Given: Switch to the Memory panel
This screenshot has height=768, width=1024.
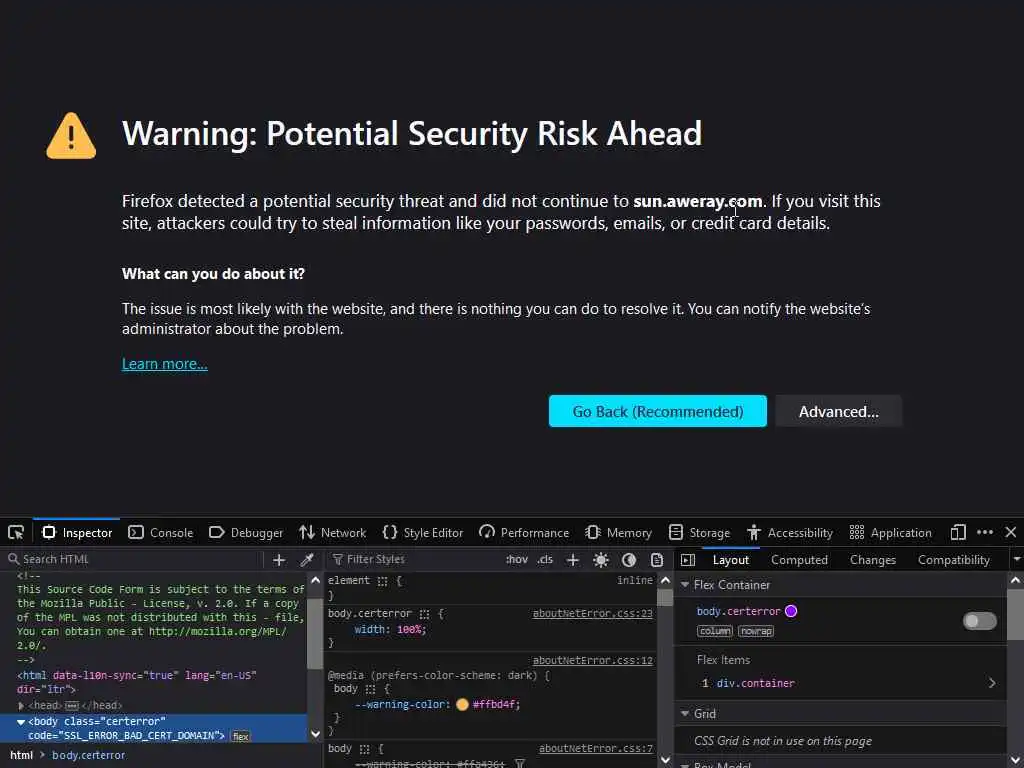Looking at the screenshot, I should [619, 532].
